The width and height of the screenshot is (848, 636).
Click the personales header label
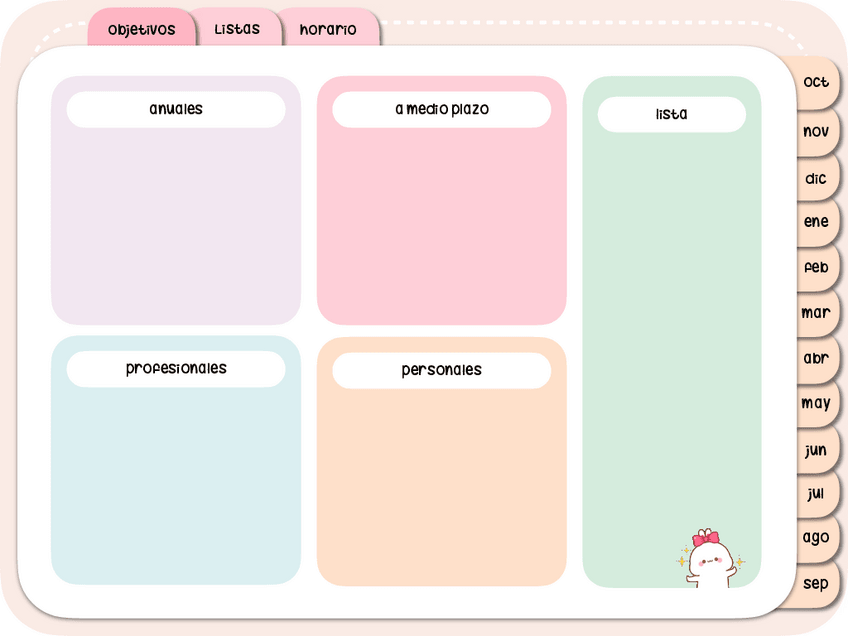point(442,370)
